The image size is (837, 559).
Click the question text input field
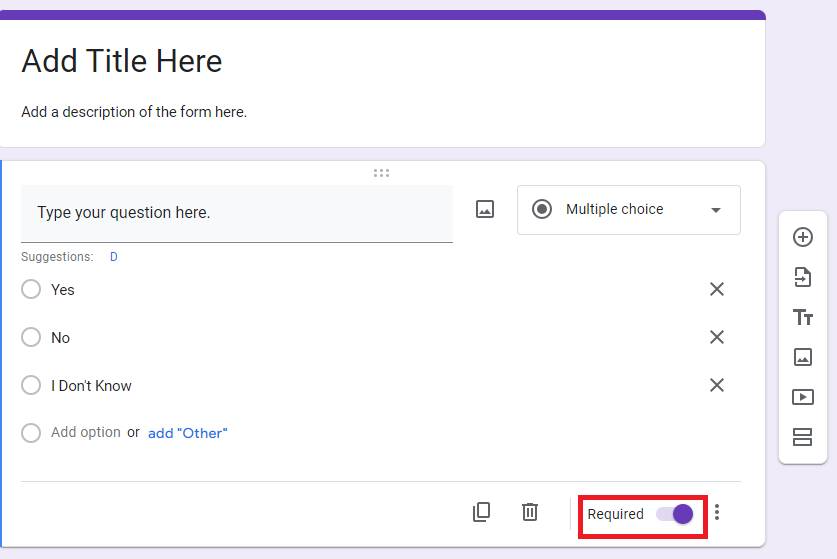tap(237, 214)
